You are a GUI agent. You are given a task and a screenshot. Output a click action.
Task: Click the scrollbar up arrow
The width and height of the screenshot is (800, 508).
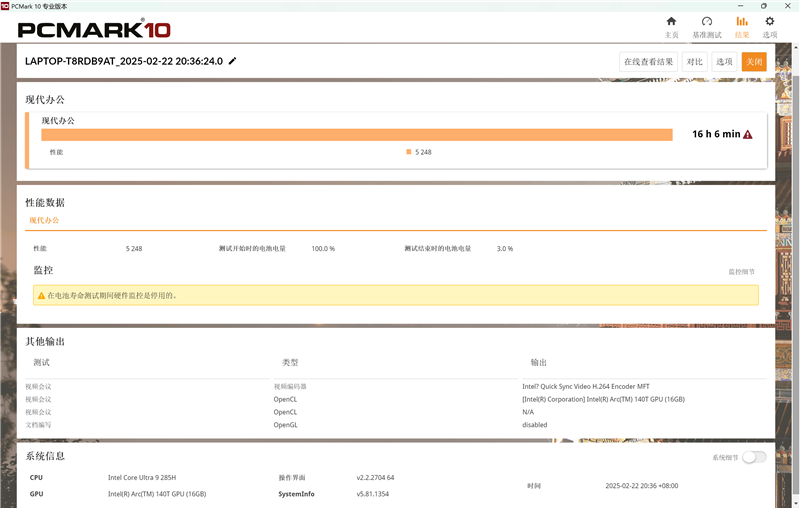coord(795,47)
